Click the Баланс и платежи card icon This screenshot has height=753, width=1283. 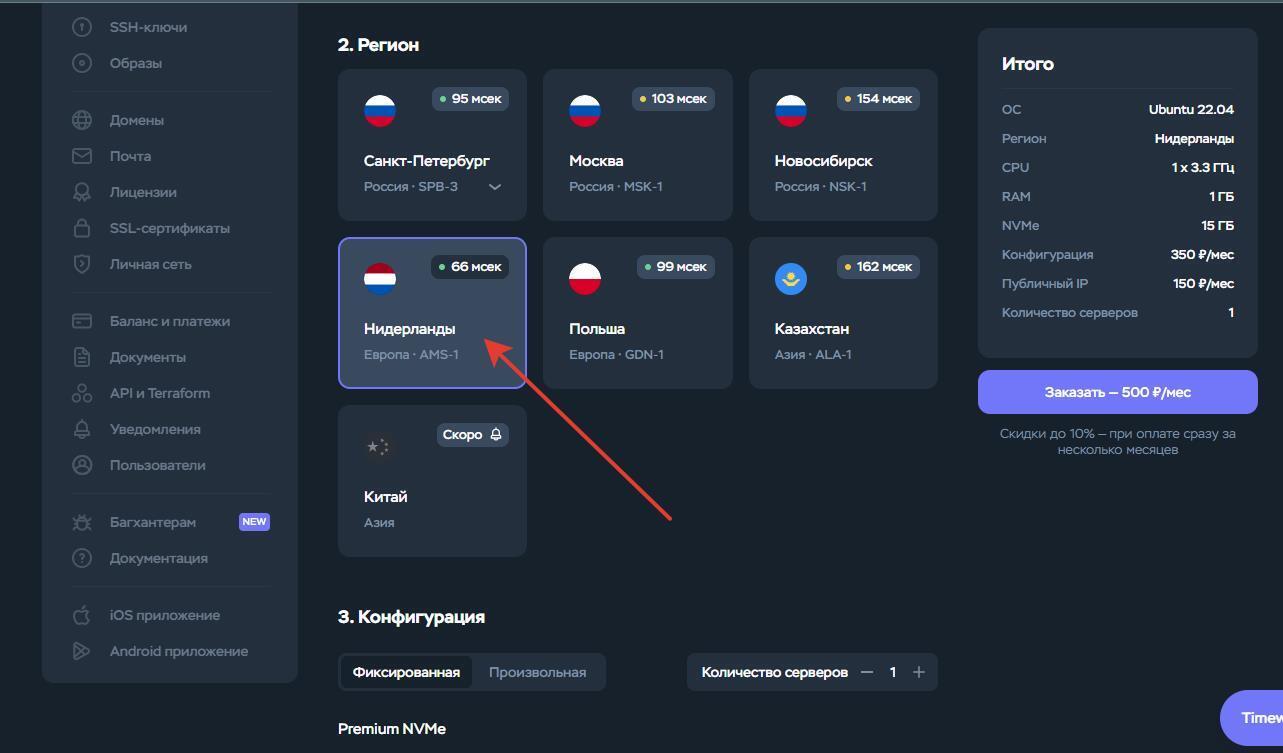pyautogui.click(x=81, y=321)
